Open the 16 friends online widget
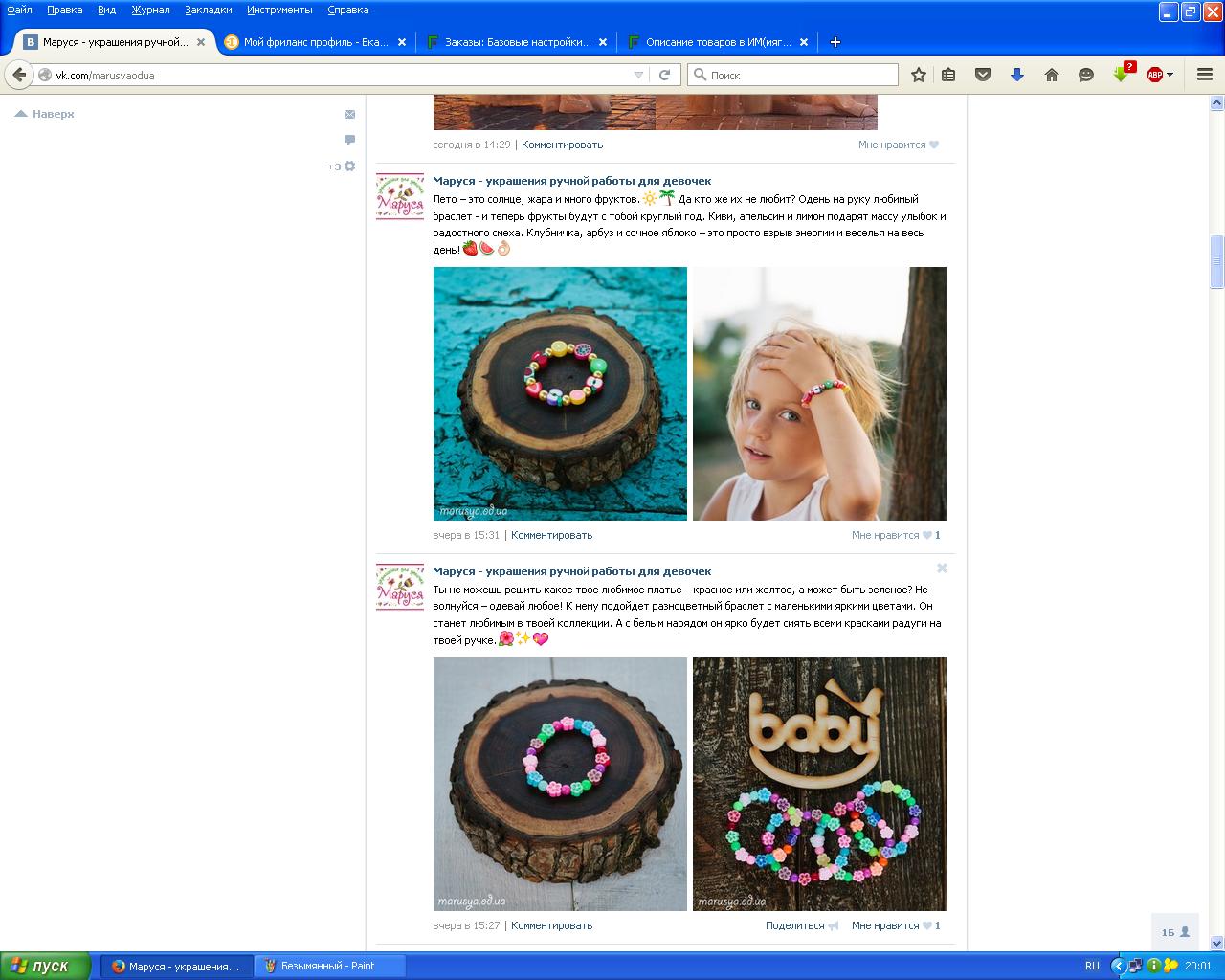1225x980 pixels. [1174, 931]
